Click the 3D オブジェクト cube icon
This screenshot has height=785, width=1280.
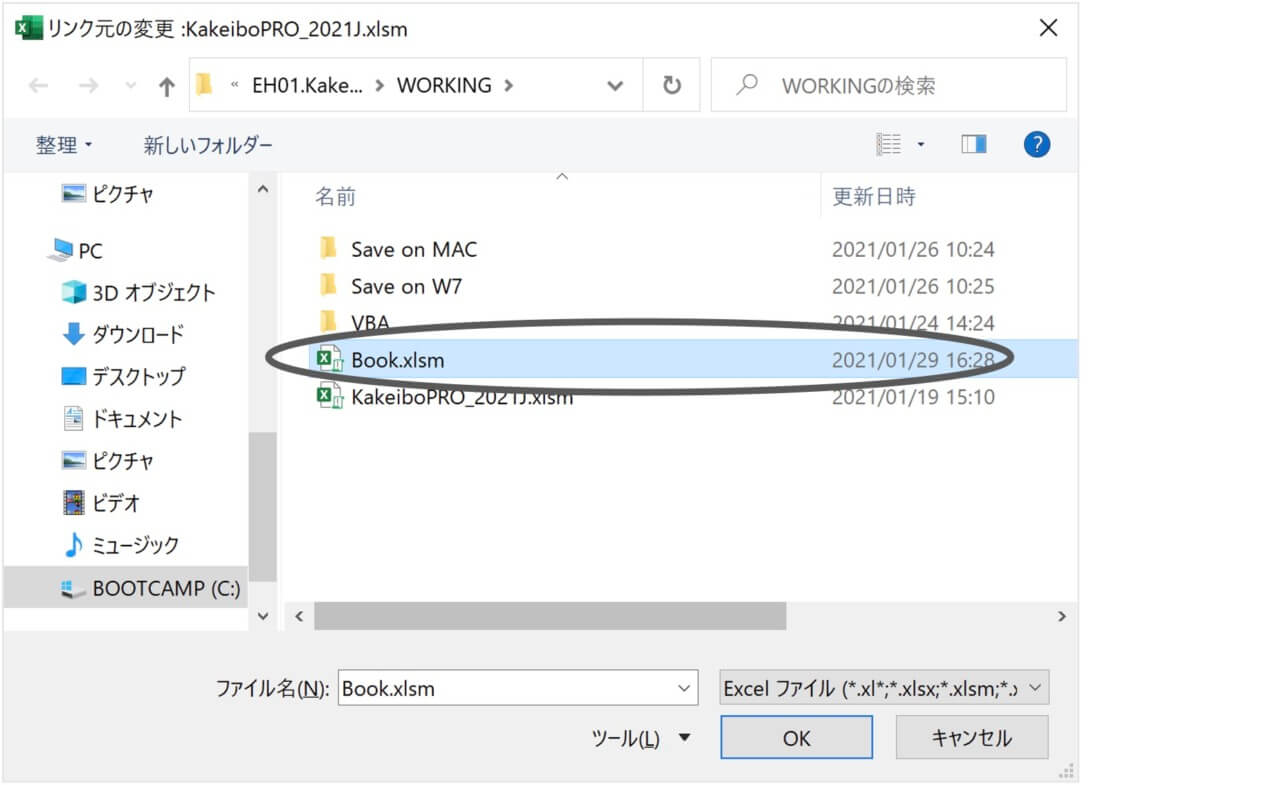tap(74, 292)
